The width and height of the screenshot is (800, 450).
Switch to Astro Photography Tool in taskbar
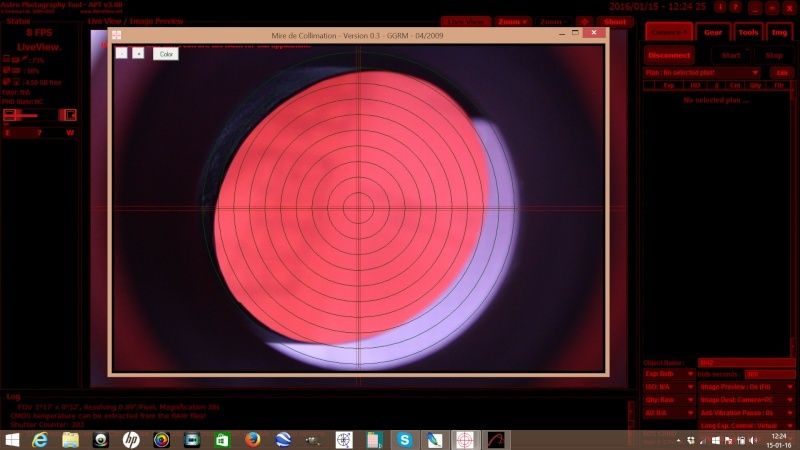pyautogui.click(x=495, y=440)
